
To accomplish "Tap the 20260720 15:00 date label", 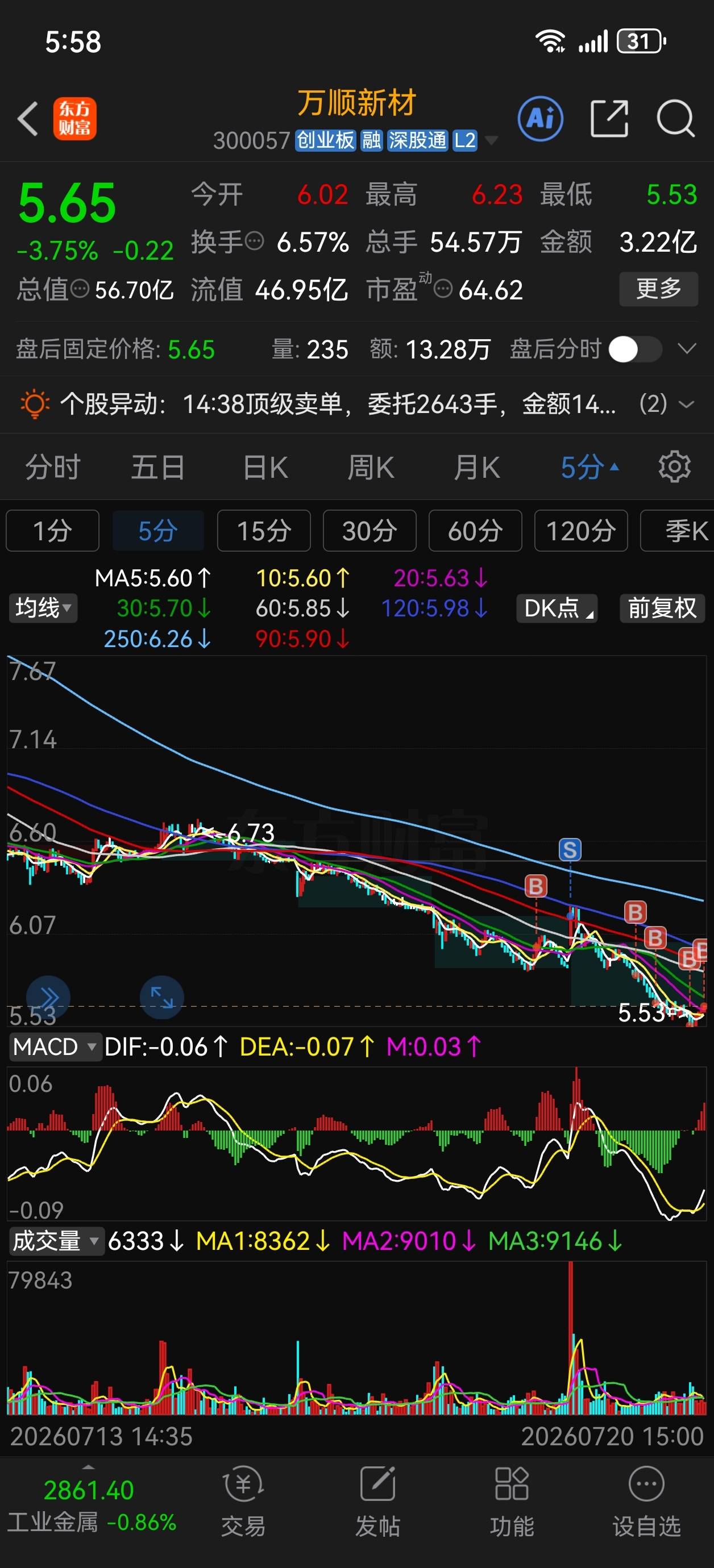I will pos(612,1437).
